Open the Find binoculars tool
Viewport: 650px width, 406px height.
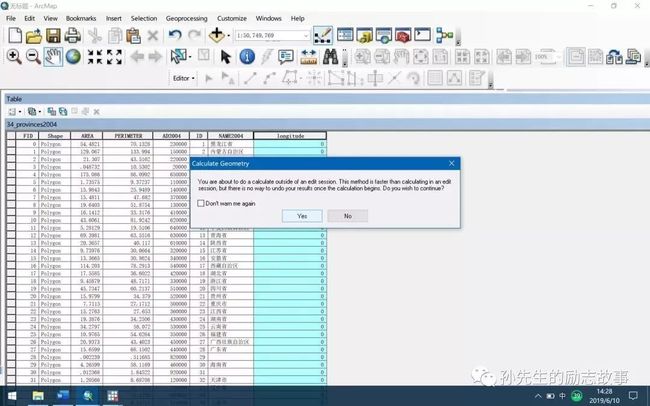(x=330, y=57)
